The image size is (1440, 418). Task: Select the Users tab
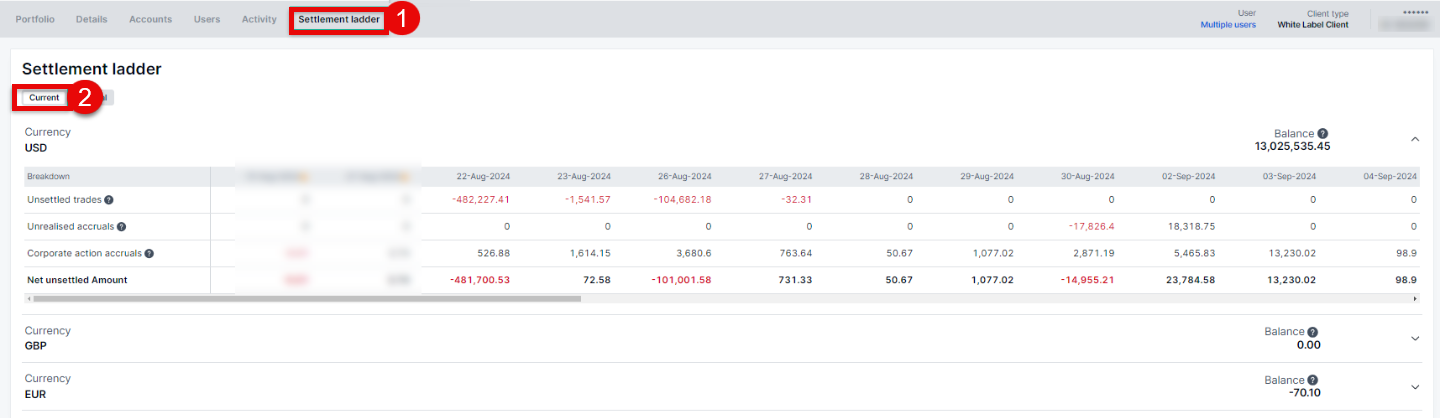207,19
